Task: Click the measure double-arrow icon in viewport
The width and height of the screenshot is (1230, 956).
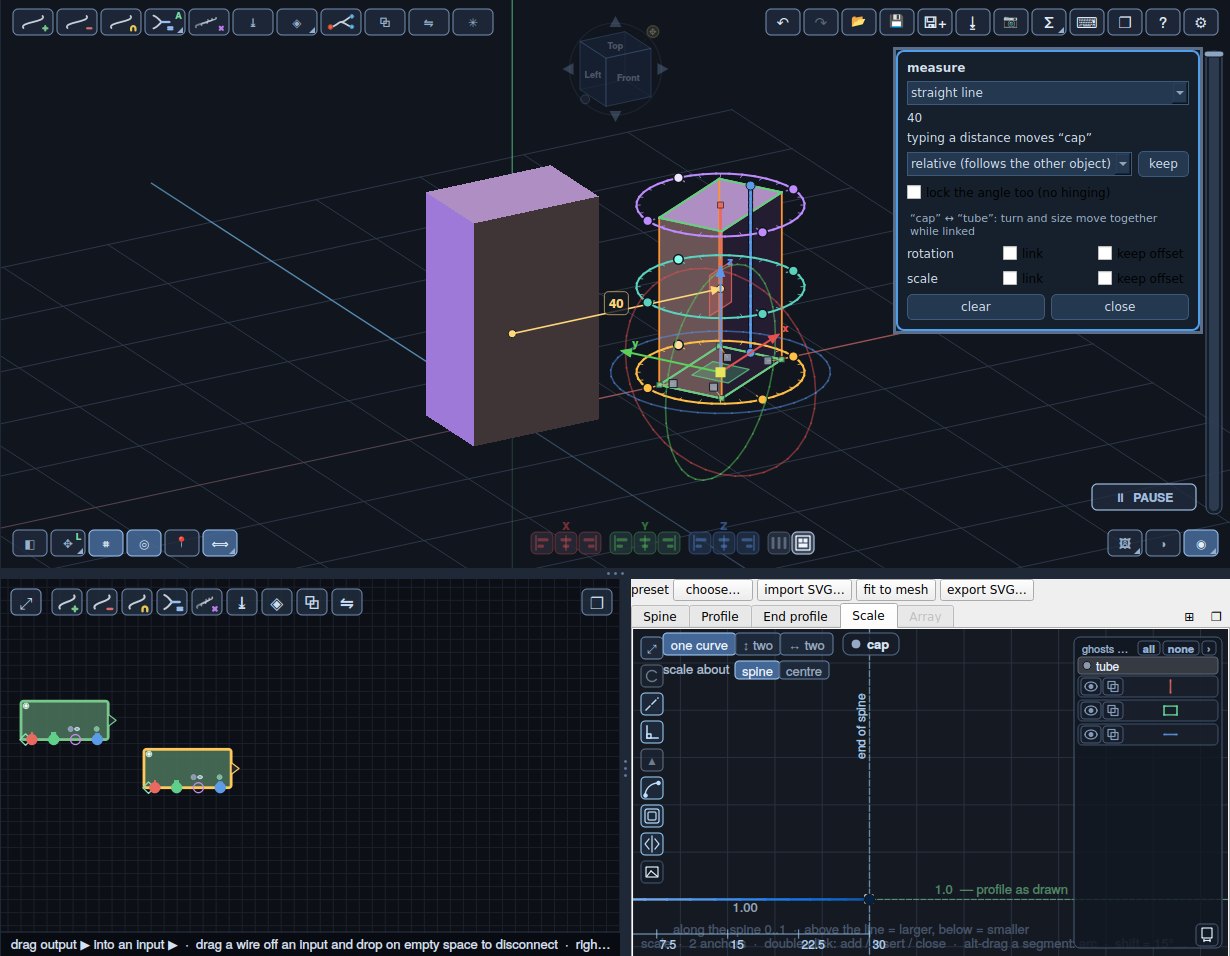Action: coord(220,543)
